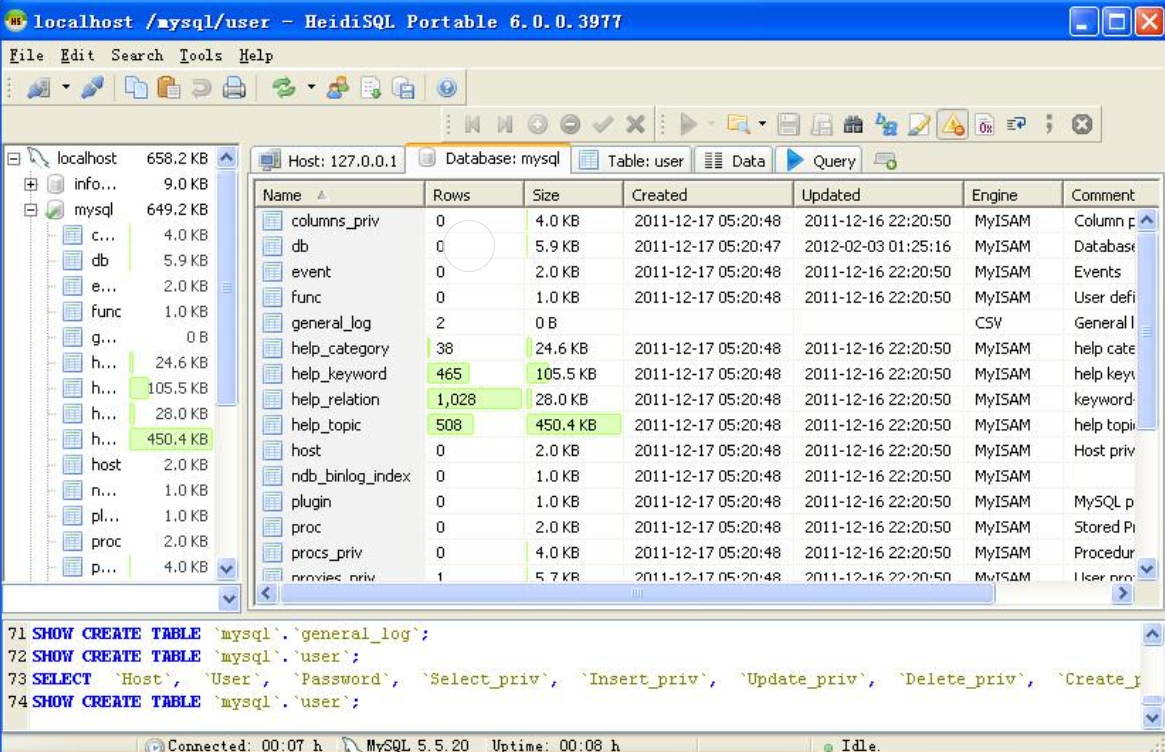Image resolution: width=1165 pixels, height=752 pixels.
Task: Select the help_topic table row
Action: coord(326,425)
